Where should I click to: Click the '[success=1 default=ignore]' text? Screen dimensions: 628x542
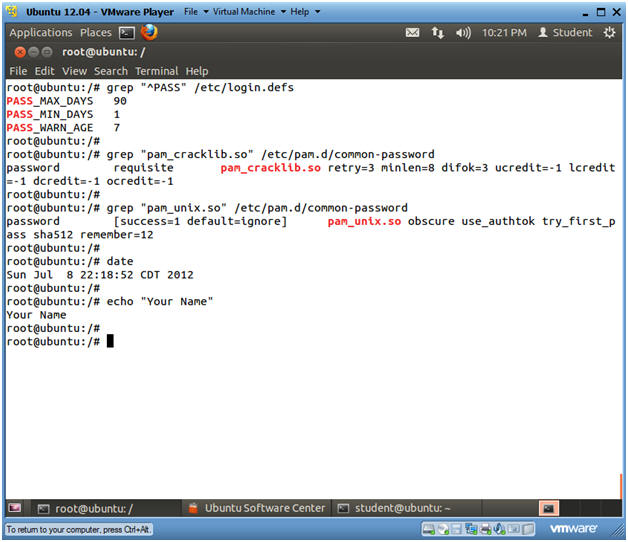point(200,221)
